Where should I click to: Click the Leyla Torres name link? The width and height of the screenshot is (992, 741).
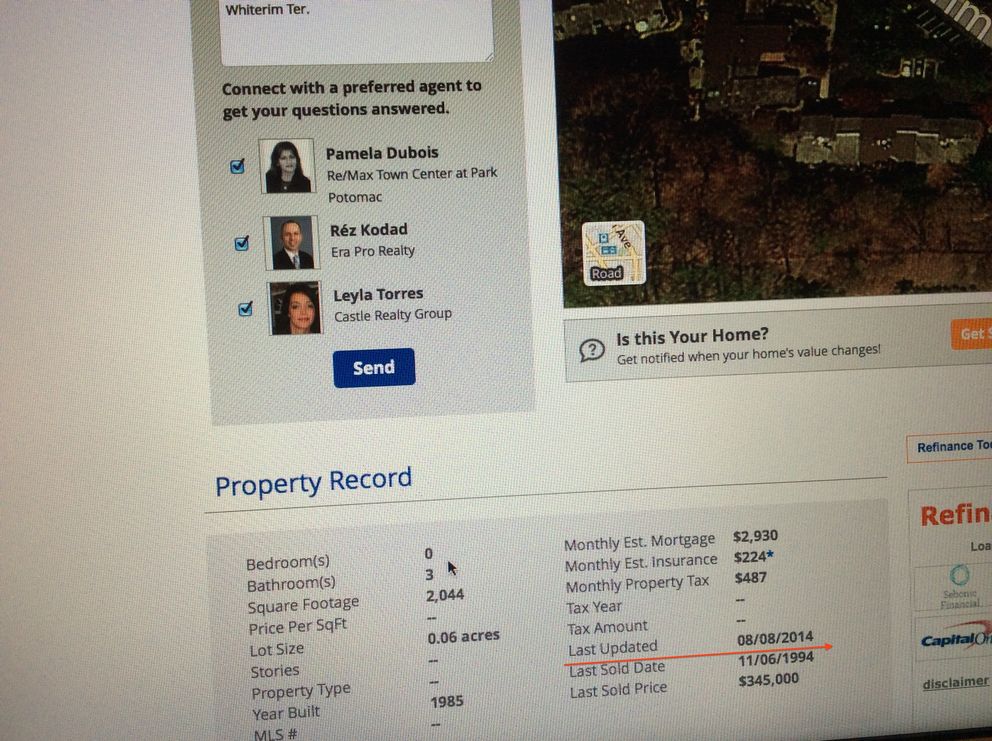click(x=378, y=295)
